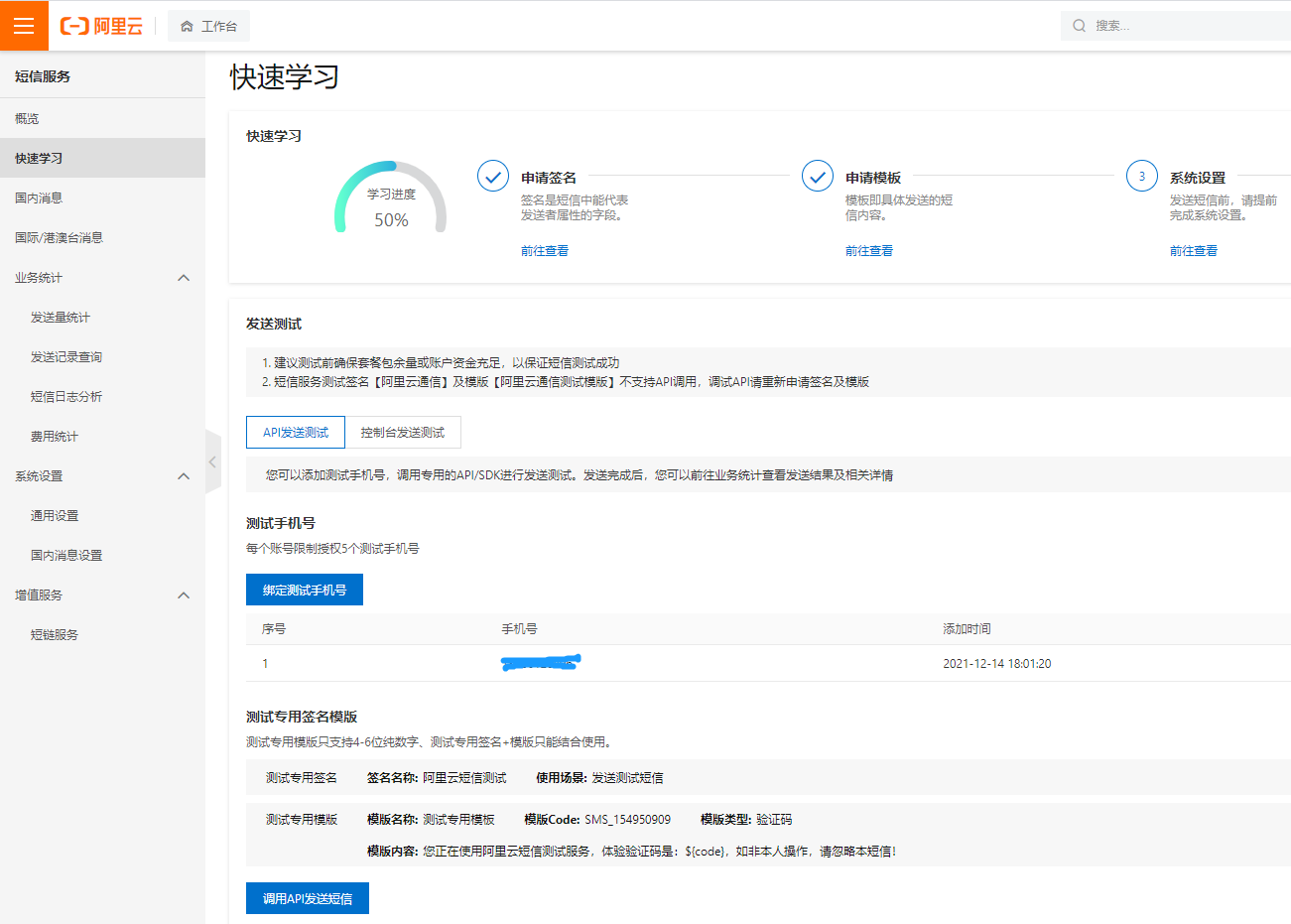Click the home icon beside 工作台
The width and height of the screenshot is (1291, 924).
click(x=187, y=26)
